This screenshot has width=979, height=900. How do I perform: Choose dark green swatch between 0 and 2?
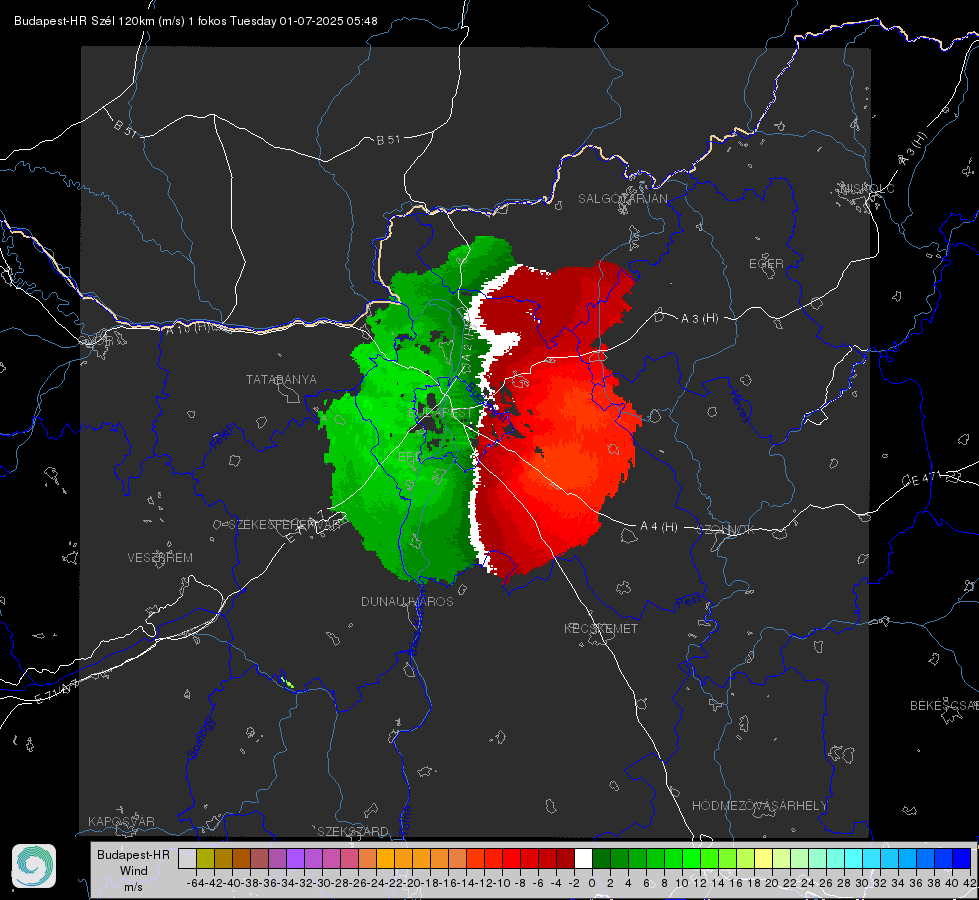[601, 858]
